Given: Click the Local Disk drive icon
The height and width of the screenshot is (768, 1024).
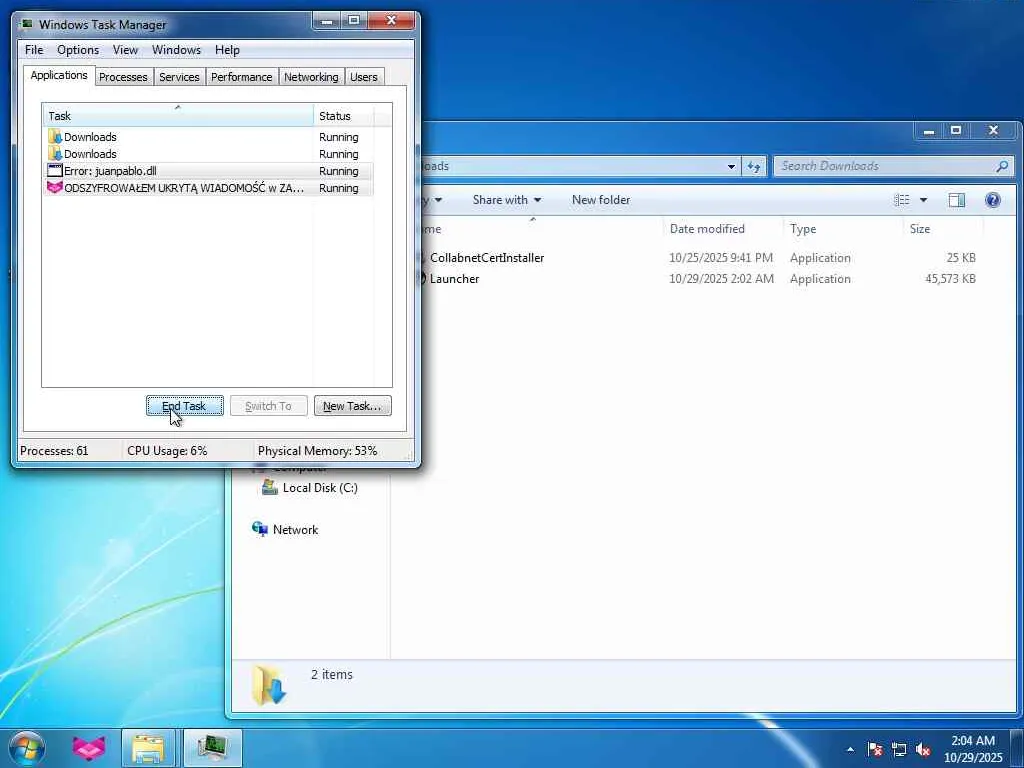Looking at the screenshot, I should [x=270, y=487].
